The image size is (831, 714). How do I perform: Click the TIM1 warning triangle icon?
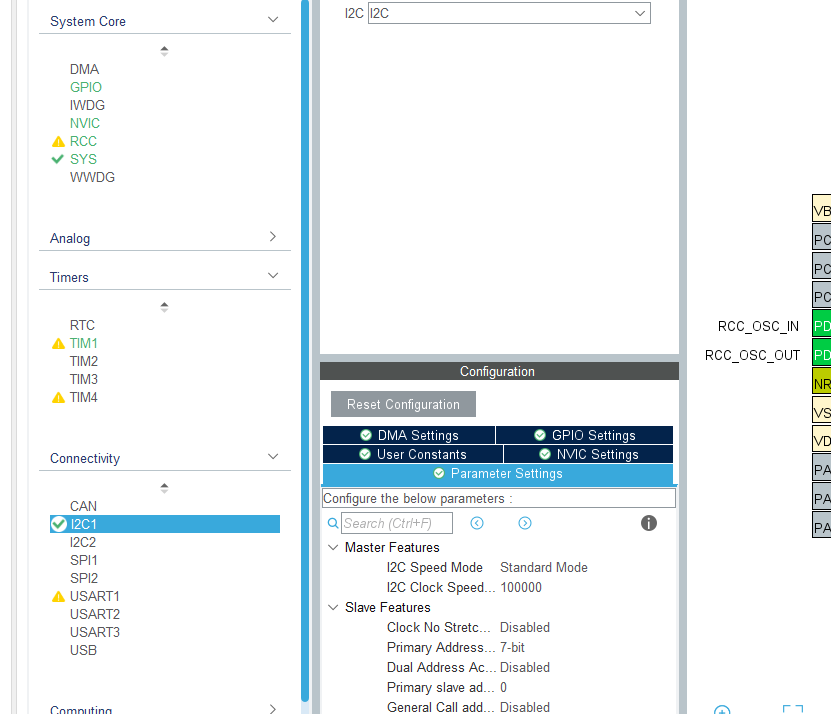58,344
